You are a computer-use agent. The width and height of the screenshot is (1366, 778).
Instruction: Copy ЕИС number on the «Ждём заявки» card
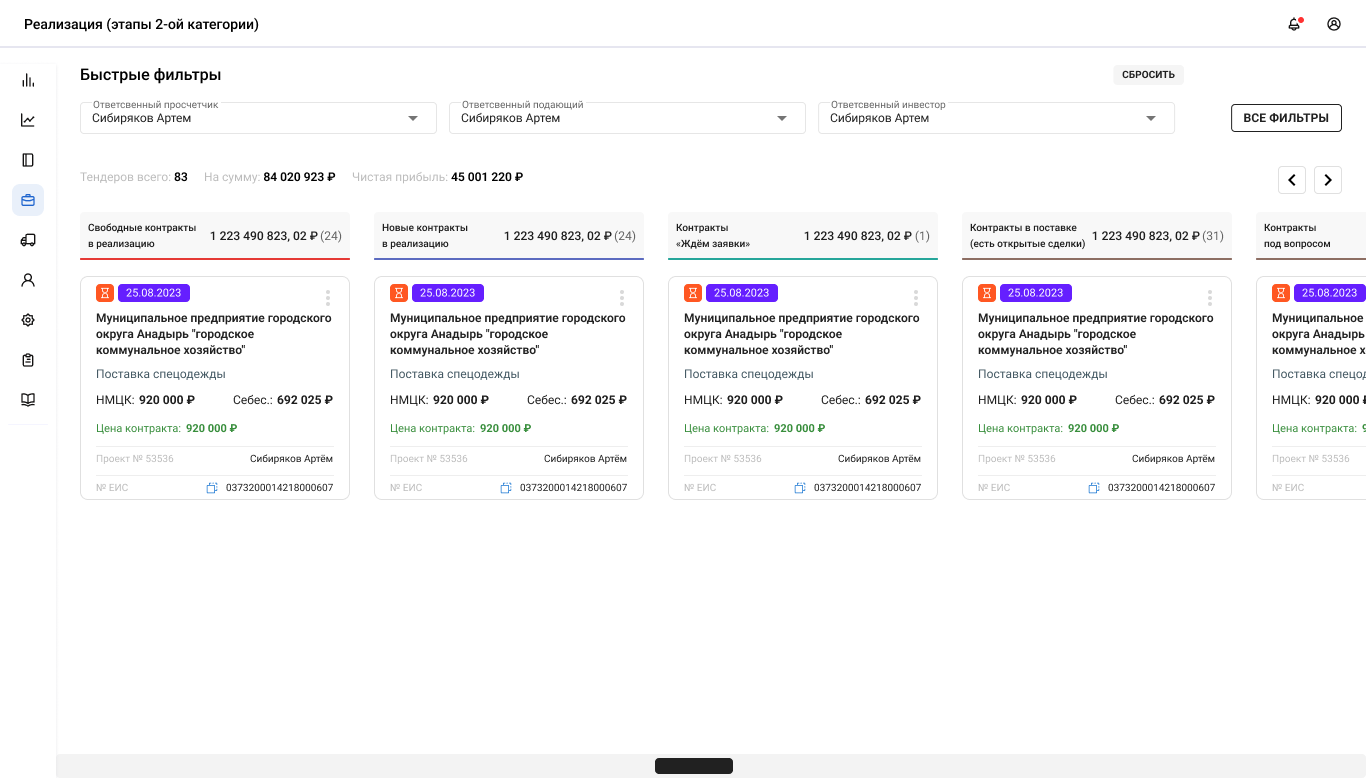[800, 488]
